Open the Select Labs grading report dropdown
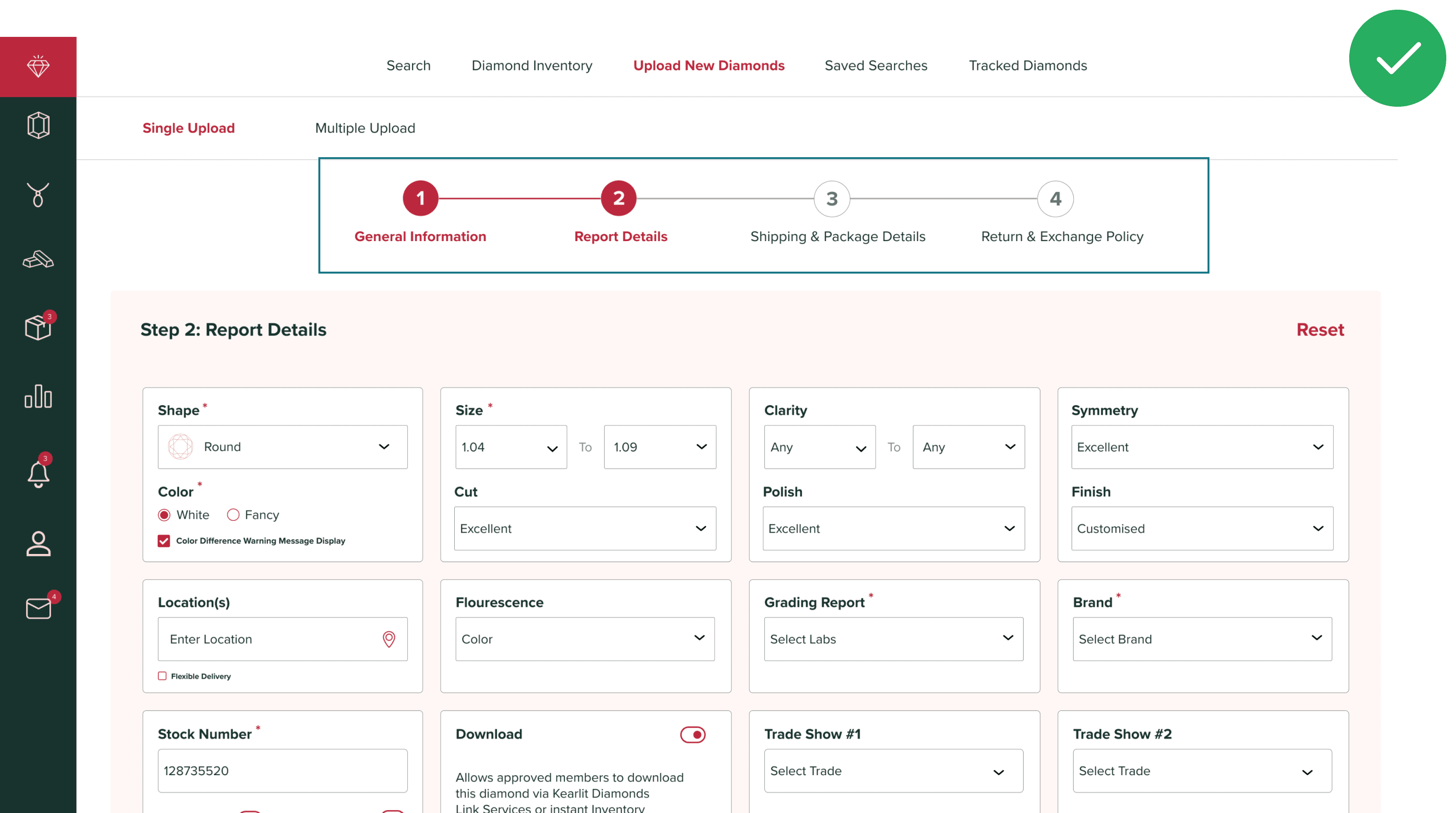 click(x=893, y=639)
